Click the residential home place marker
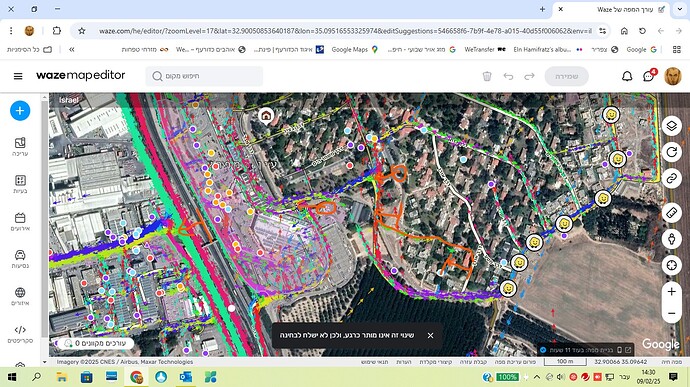This screenshot has width=690, height=387. click(x=266, y=116)
